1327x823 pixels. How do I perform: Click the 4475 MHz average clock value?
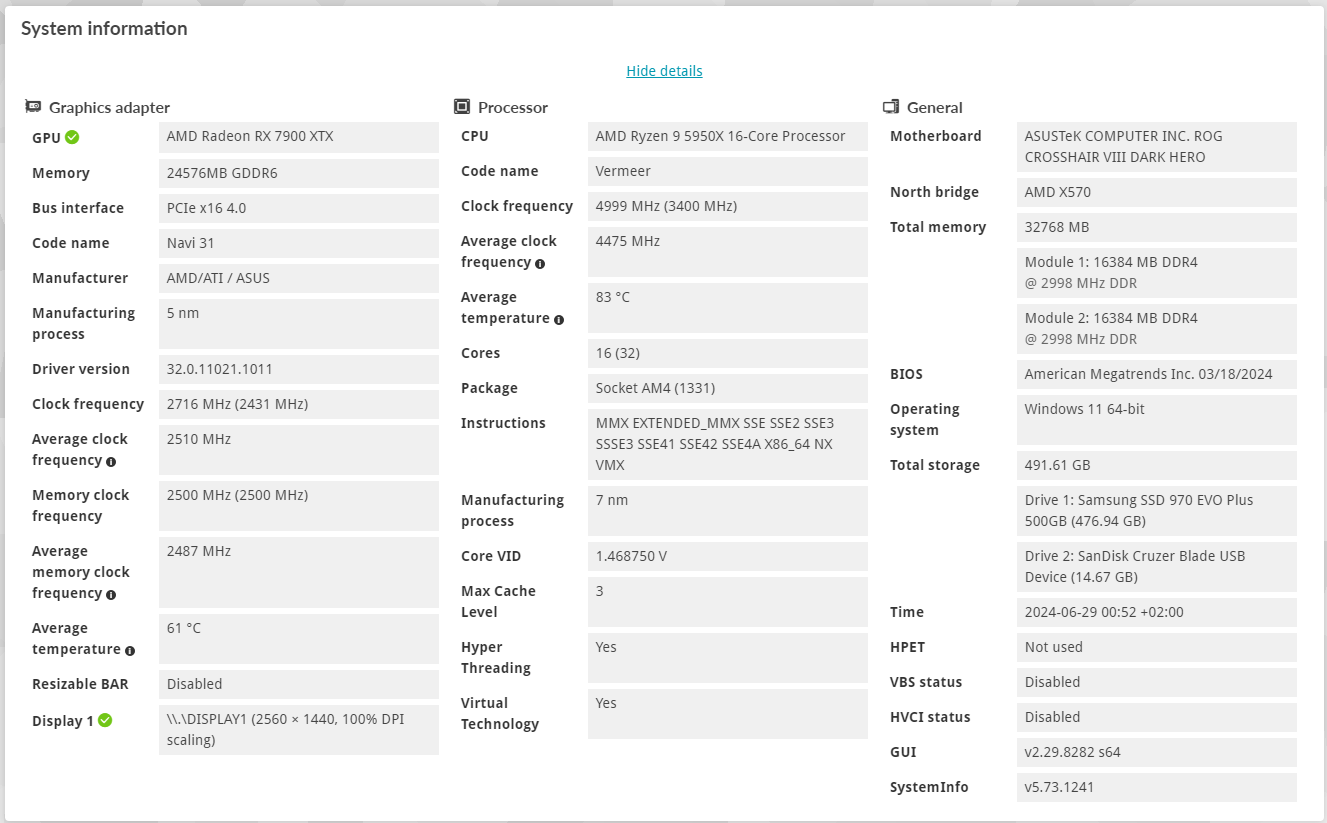coord(728,252)
